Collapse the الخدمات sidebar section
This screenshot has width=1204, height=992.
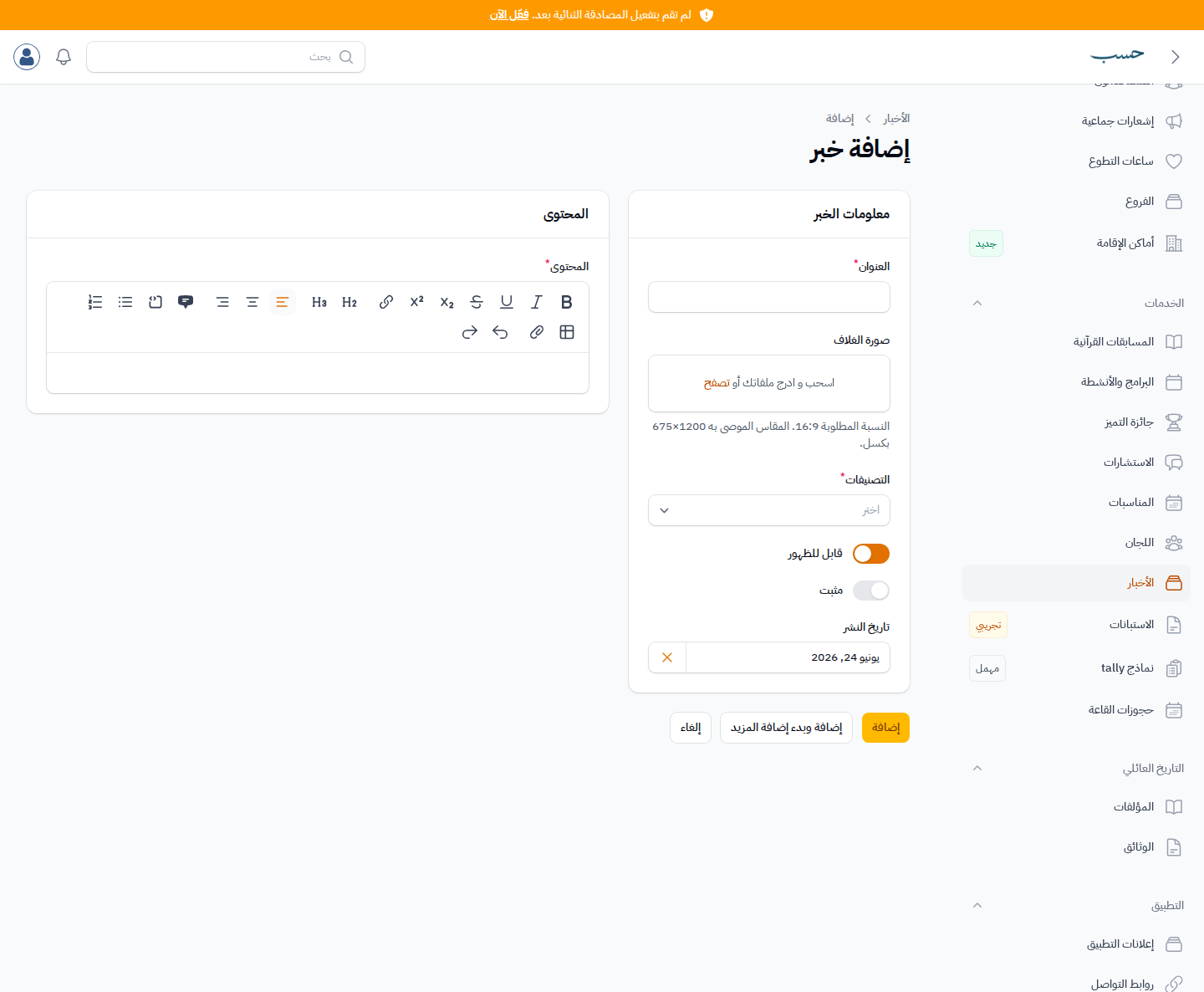pyautogui.click(x=977, y=303)
